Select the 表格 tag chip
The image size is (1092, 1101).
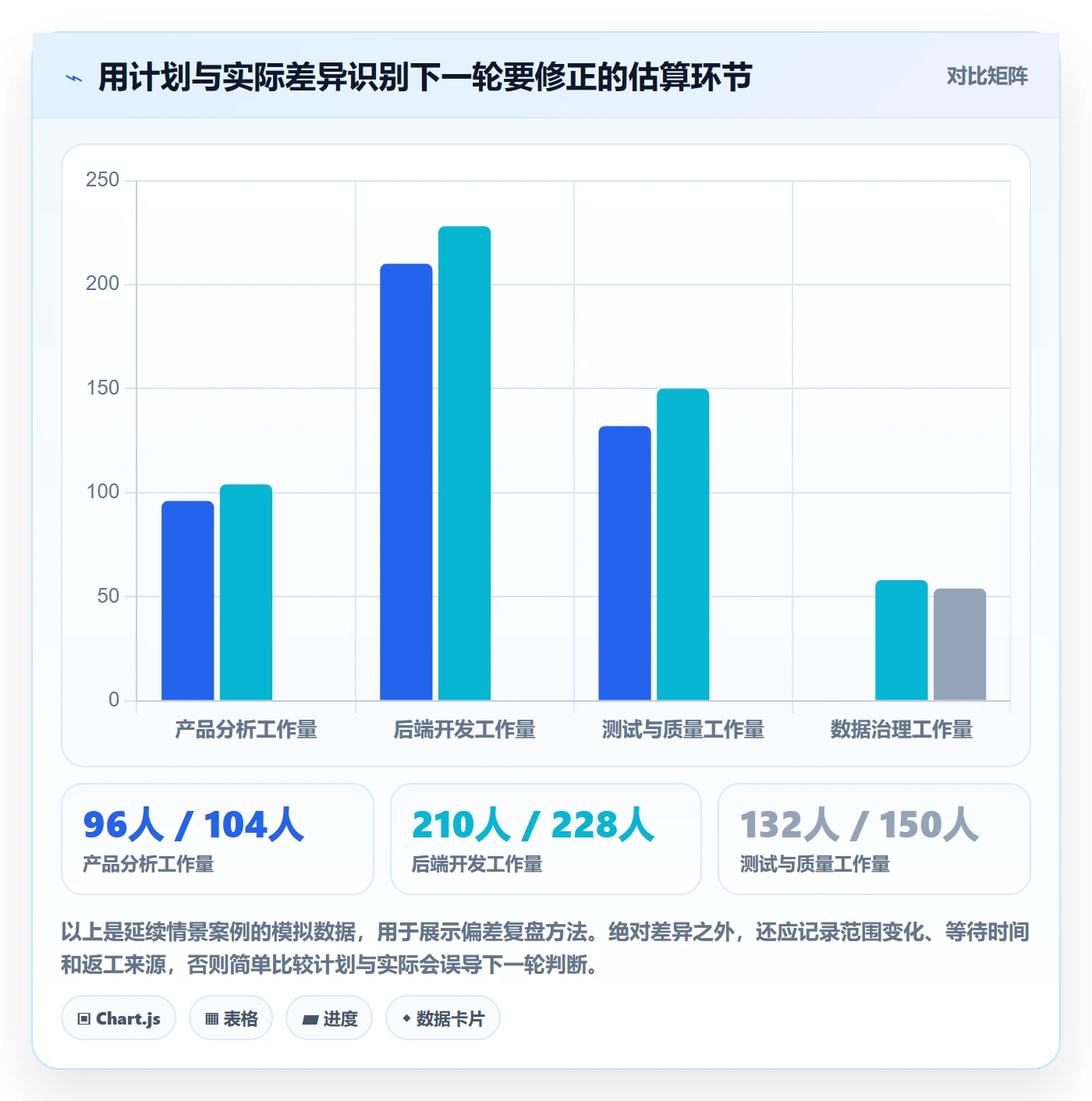tap(231, 1018)
